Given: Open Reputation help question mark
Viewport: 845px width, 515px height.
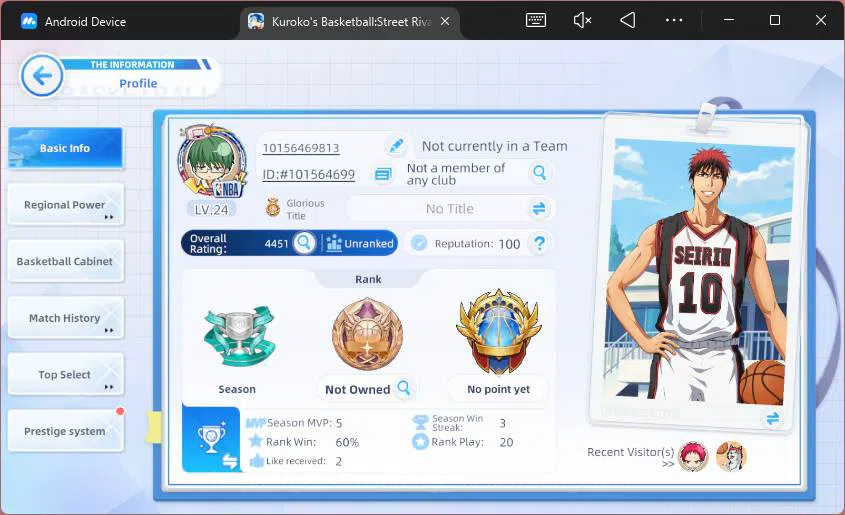Looking at the screenshot, I should 539,243.
